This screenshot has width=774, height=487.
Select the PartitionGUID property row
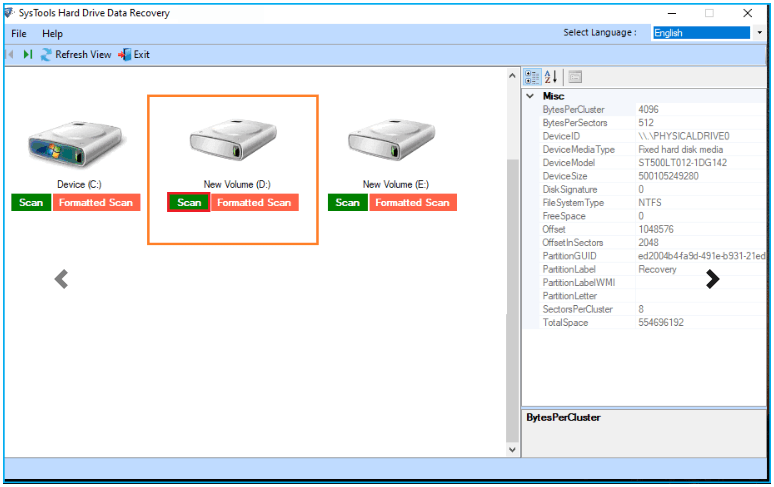[652, 256]
